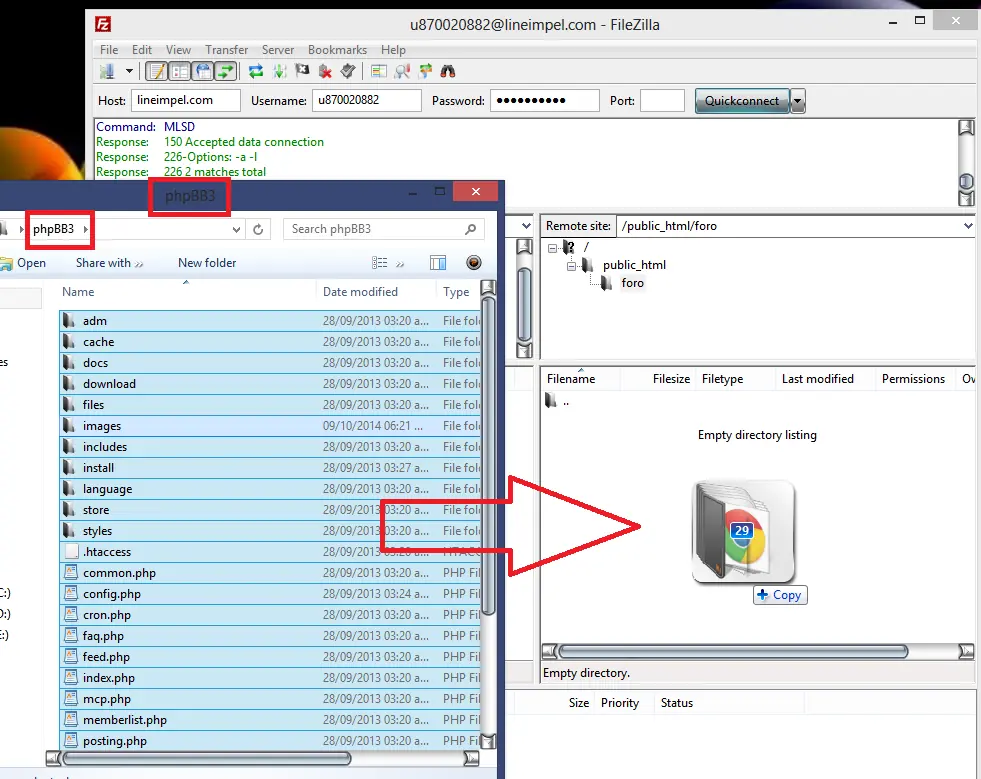Image resolution: width=981 pixels, height=779 pixels.
Task: Cancel the current operation flag icon
Action: coord(302,71)
